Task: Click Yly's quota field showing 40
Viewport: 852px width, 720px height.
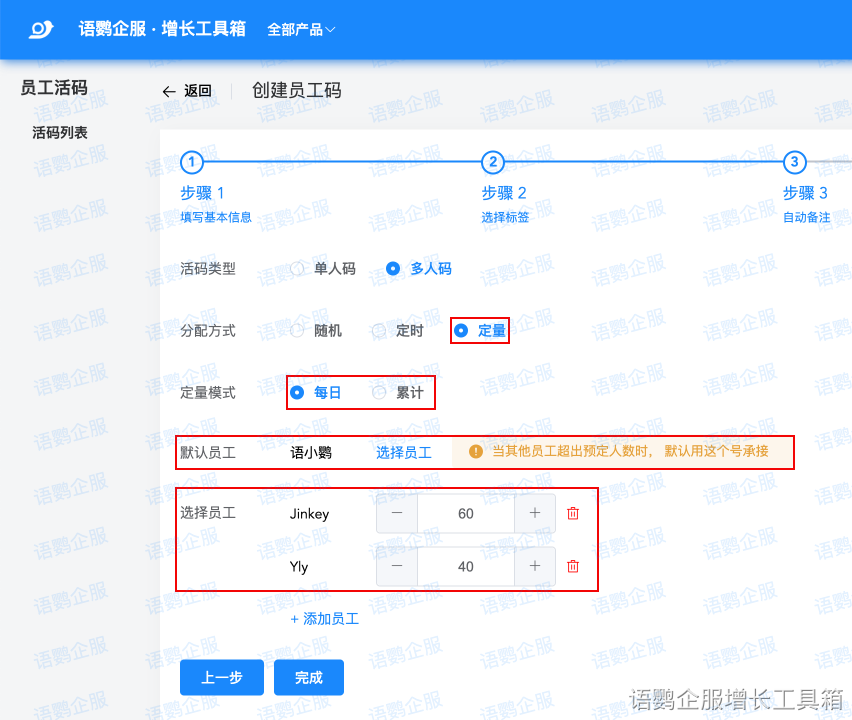Action: pos(466,566)
